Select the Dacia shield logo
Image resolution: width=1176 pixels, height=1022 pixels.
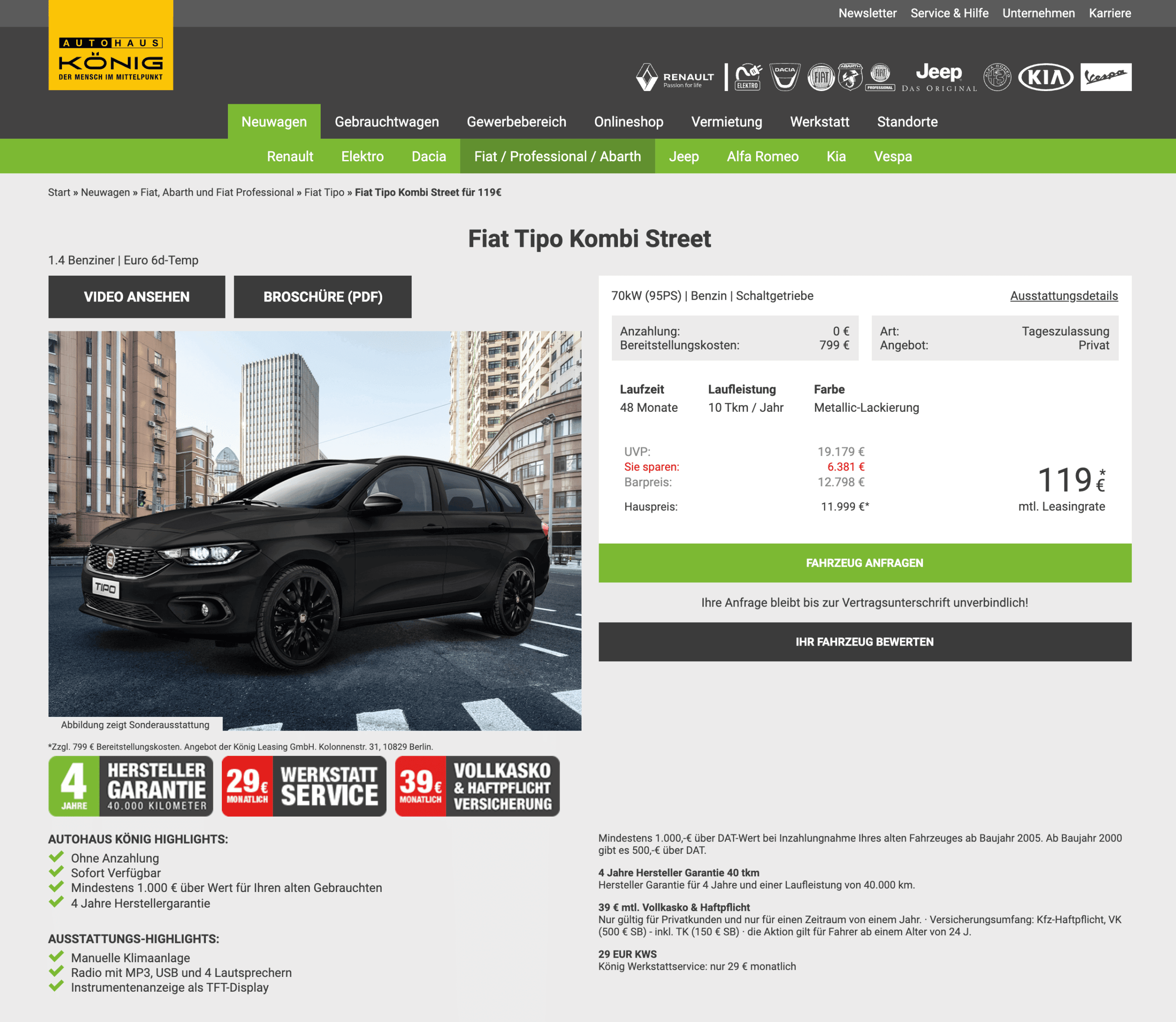[x=785, y=77]
